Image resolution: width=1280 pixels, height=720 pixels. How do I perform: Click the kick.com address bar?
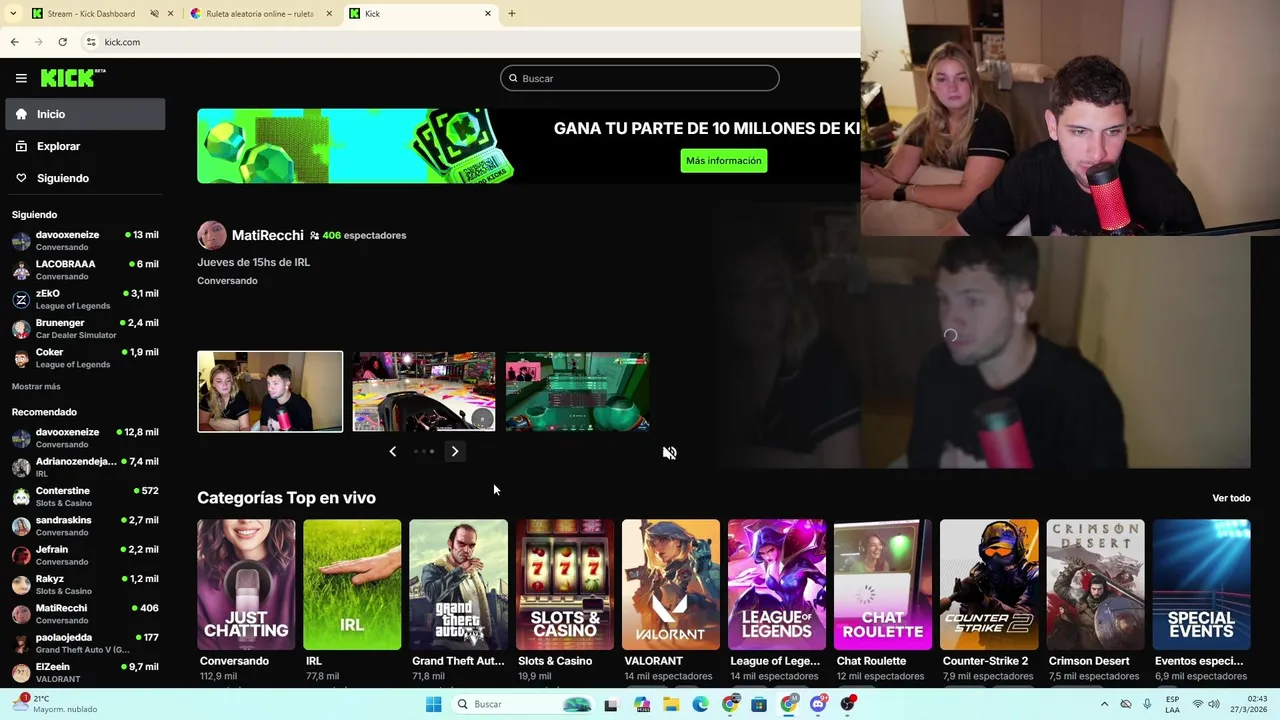point(470,42)
